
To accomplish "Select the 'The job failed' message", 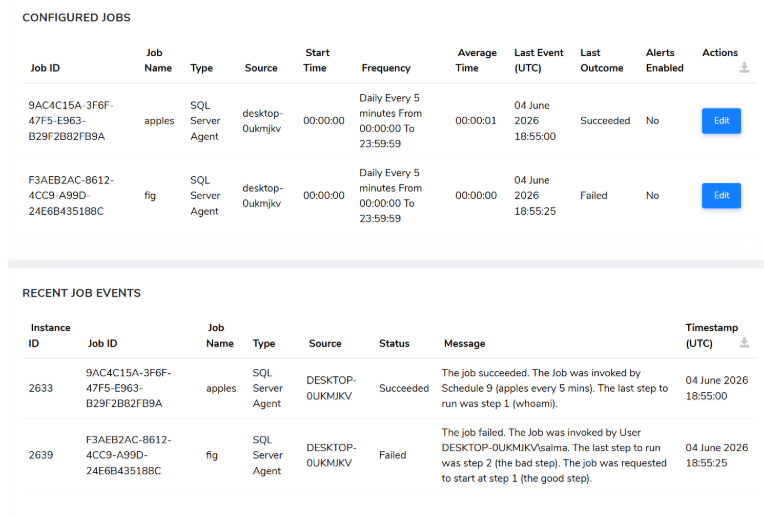I will pyautogui.click(x=554, y=455).
